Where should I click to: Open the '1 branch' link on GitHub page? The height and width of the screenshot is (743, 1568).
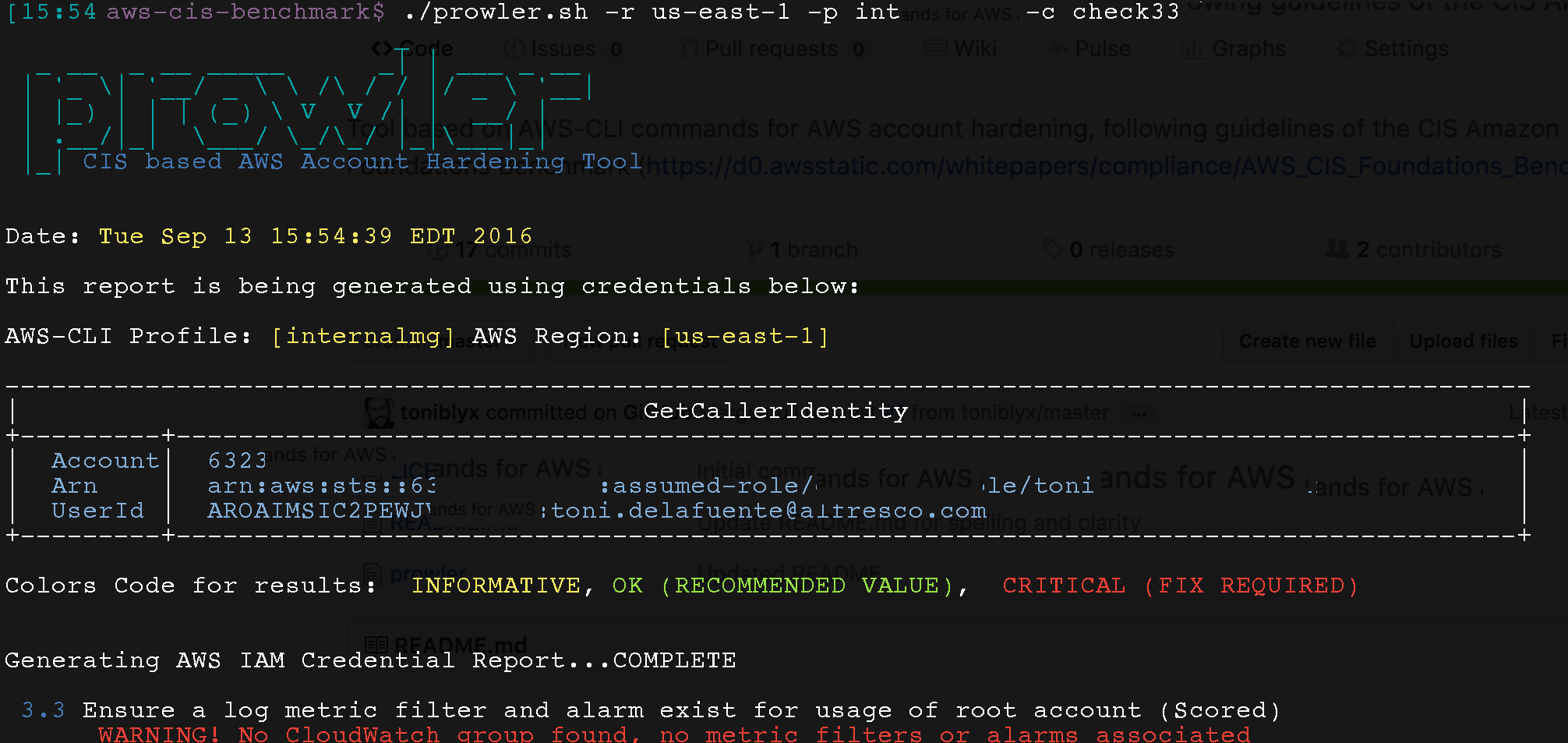803,249
